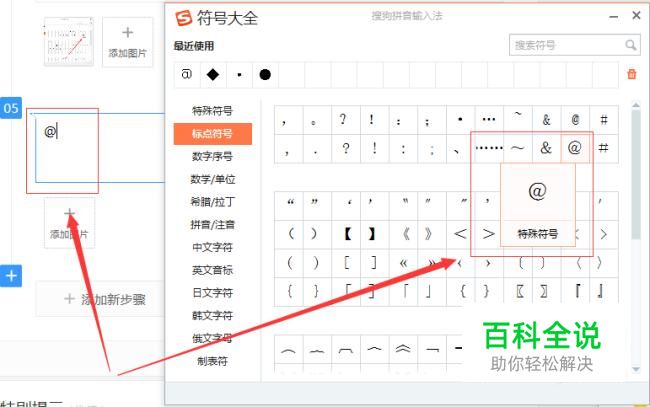650x407 pixels.
Task: Click the symbol list scrollbar thumb
Action: 636,175
